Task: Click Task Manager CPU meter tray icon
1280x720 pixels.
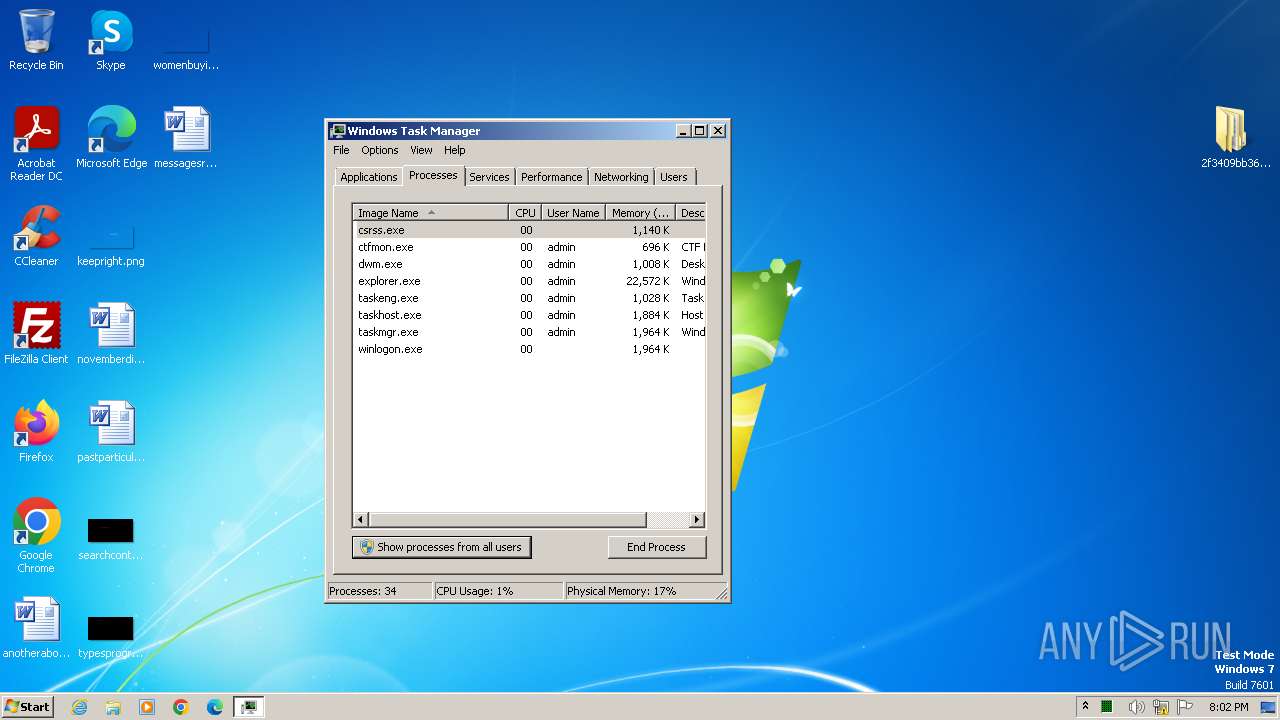Action: (1108, 707)
